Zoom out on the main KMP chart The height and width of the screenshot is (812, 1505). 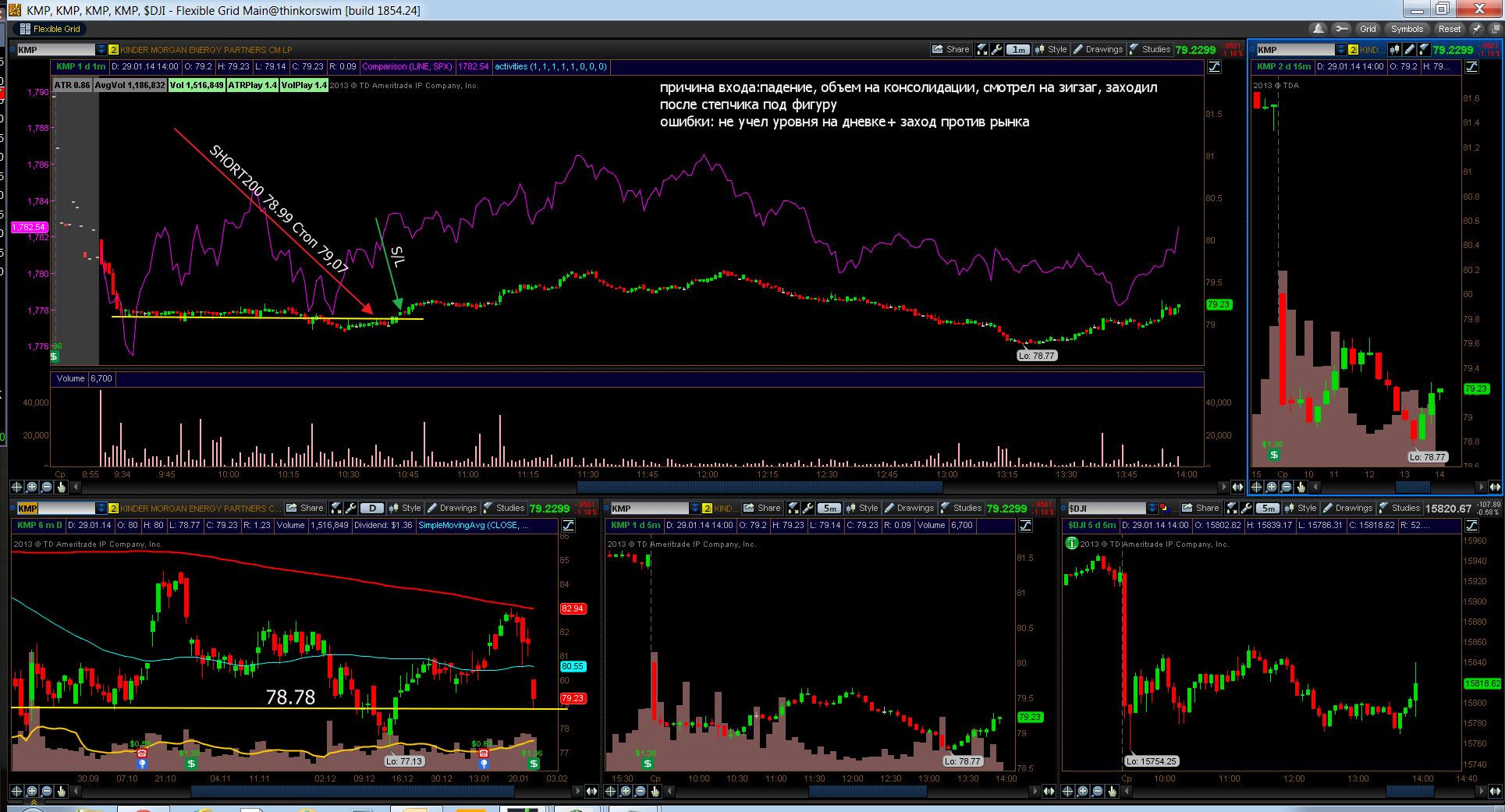47,487
